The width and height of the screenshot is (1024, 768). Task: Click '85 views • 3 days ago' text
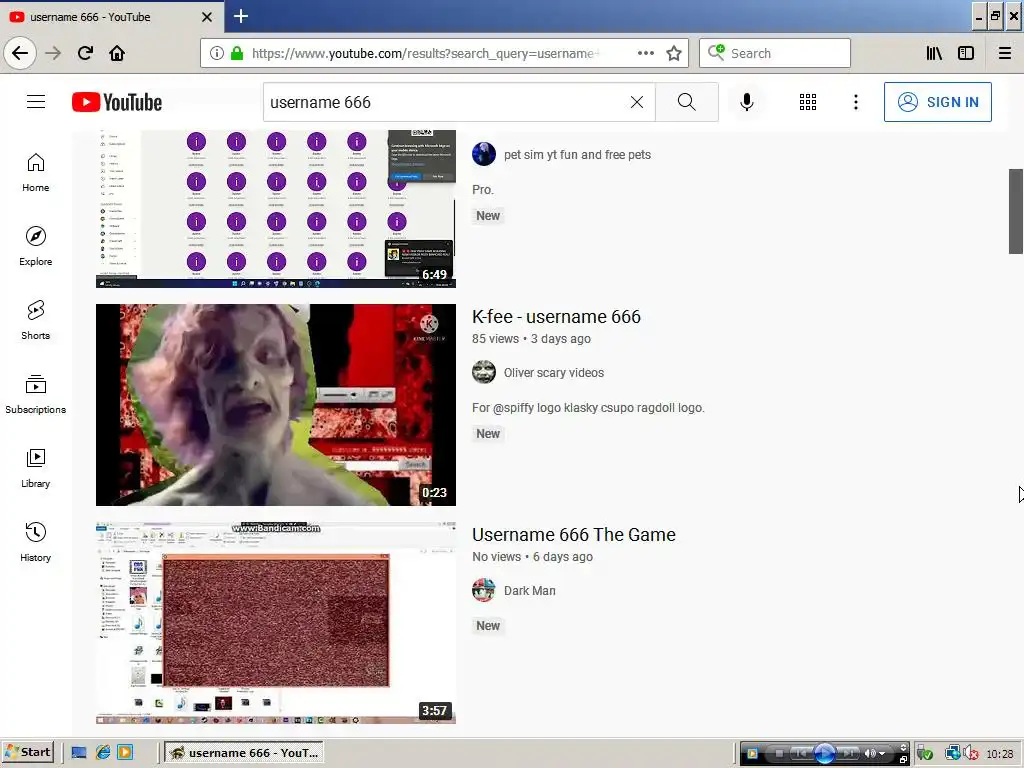point(532,339)
